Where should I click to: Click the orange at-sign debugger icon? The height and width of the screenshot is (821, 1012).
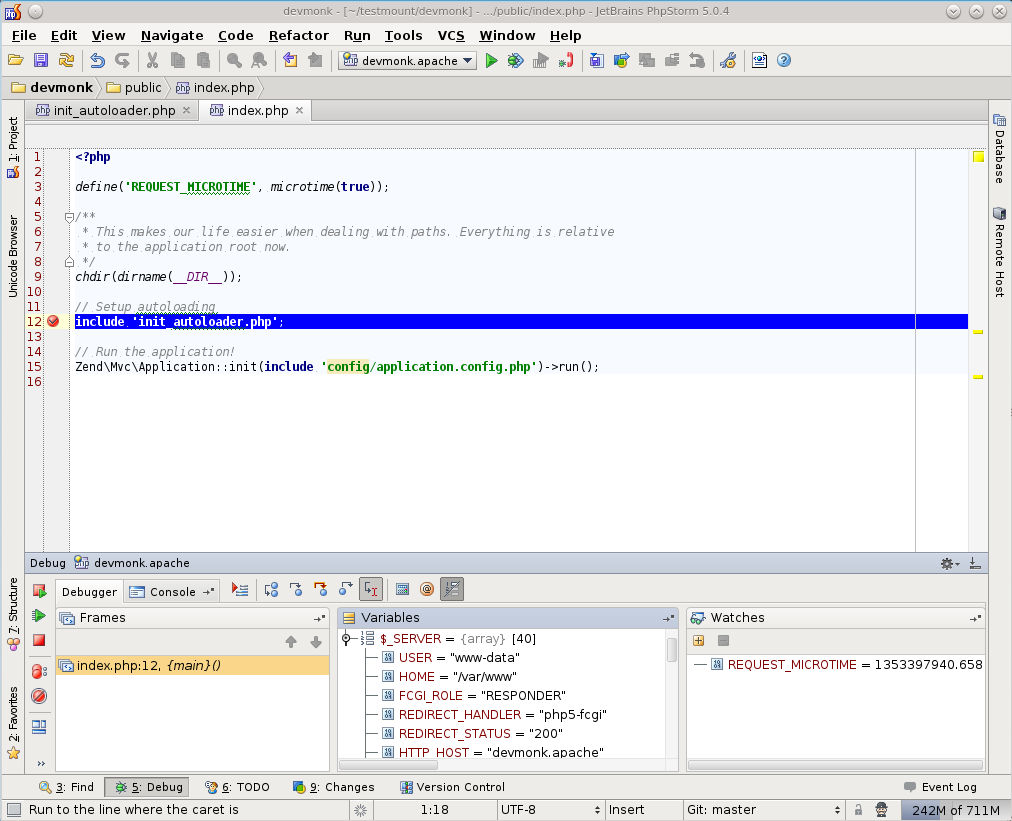pyautogui.click(x=427, y=589)
